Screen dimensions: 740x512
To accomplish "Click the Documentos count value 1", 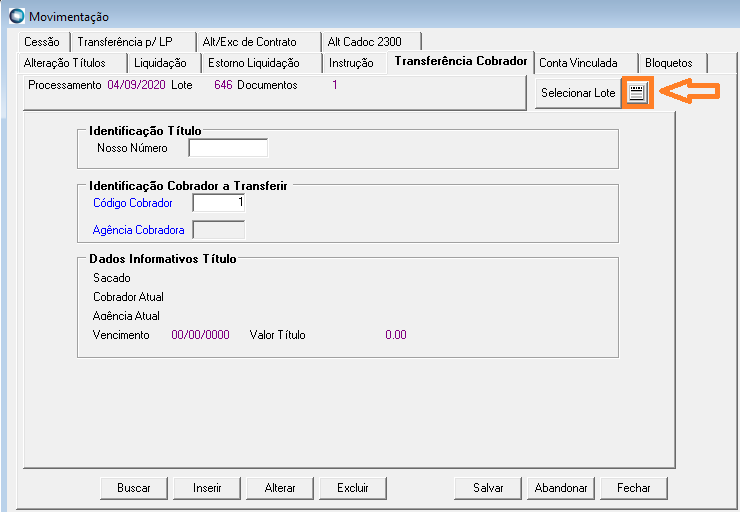I will 335,85.
